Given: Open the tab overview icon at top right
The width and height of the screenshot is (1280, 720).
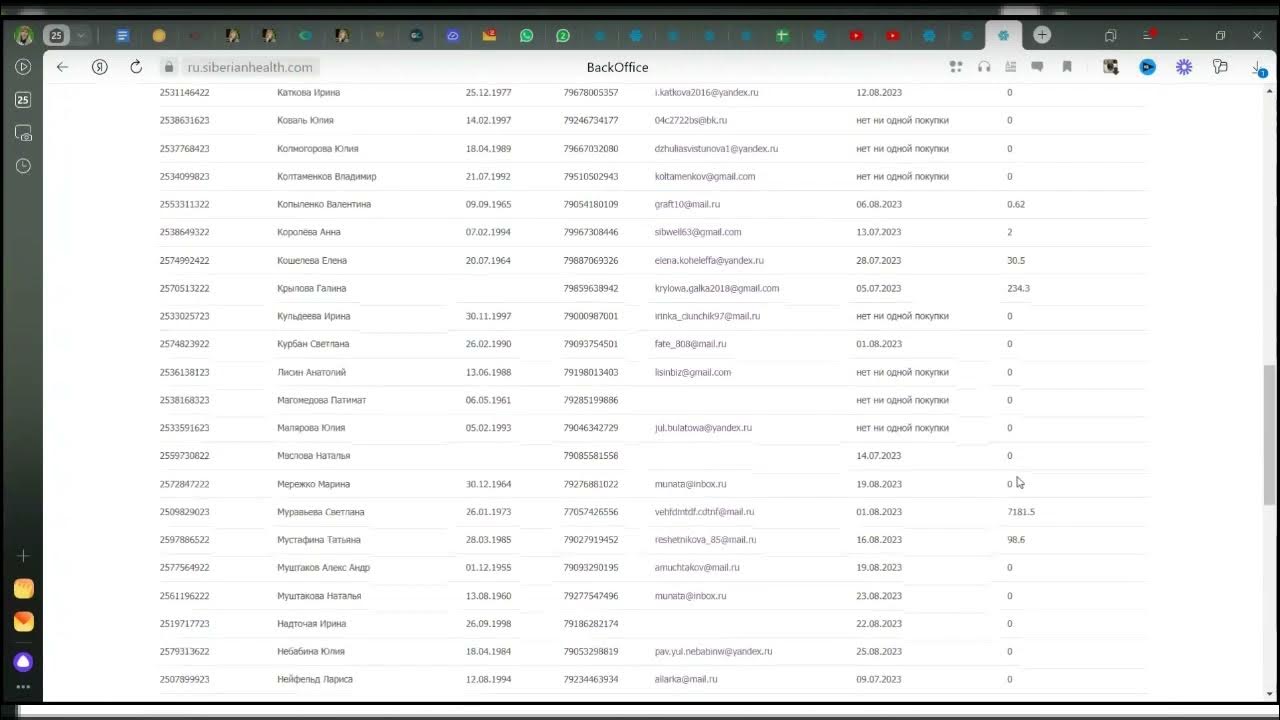Looking at the screenshot, I should click(x=1110, y=35).
